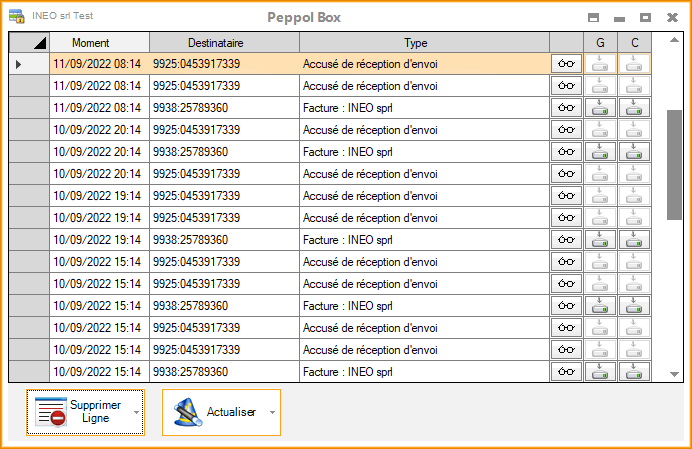Screen dimensions: 692x449
Task: Click the G column download icon on the 11/09/2022 08:14 Facture row
Action: (600, 108)
